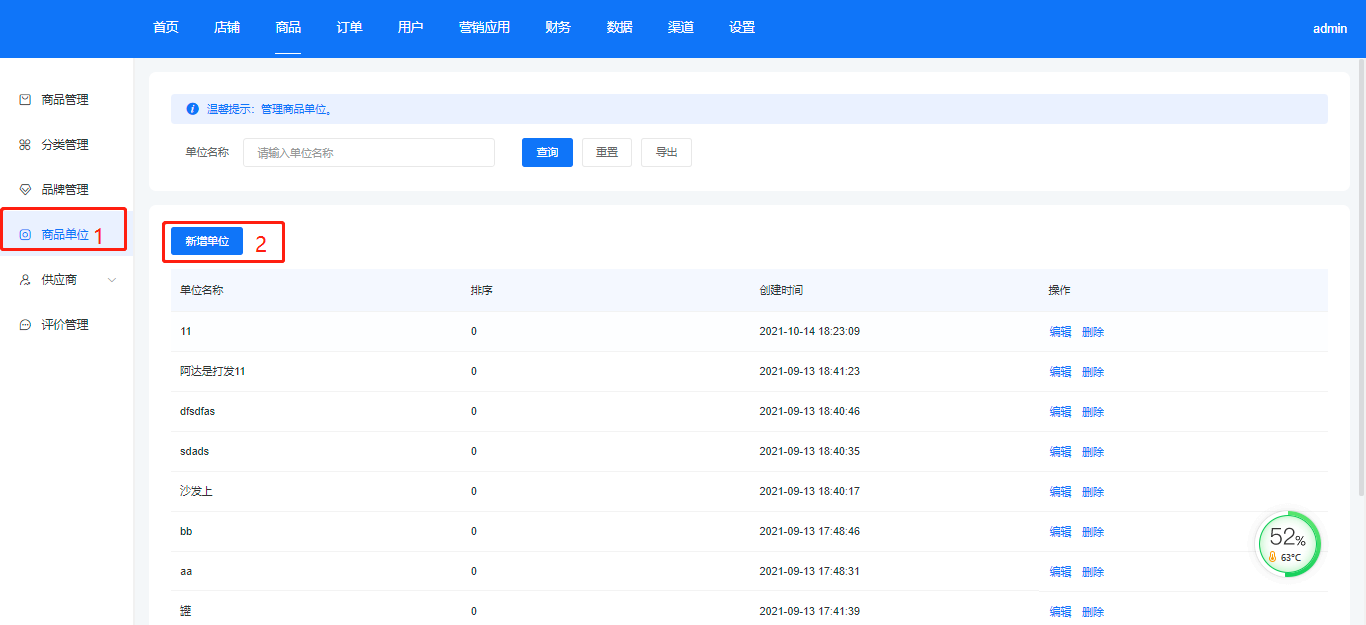Viewport: 1366px width, 625px height.
Task: Click the 52% temperature monitor widget
Action: [1288, 544]
